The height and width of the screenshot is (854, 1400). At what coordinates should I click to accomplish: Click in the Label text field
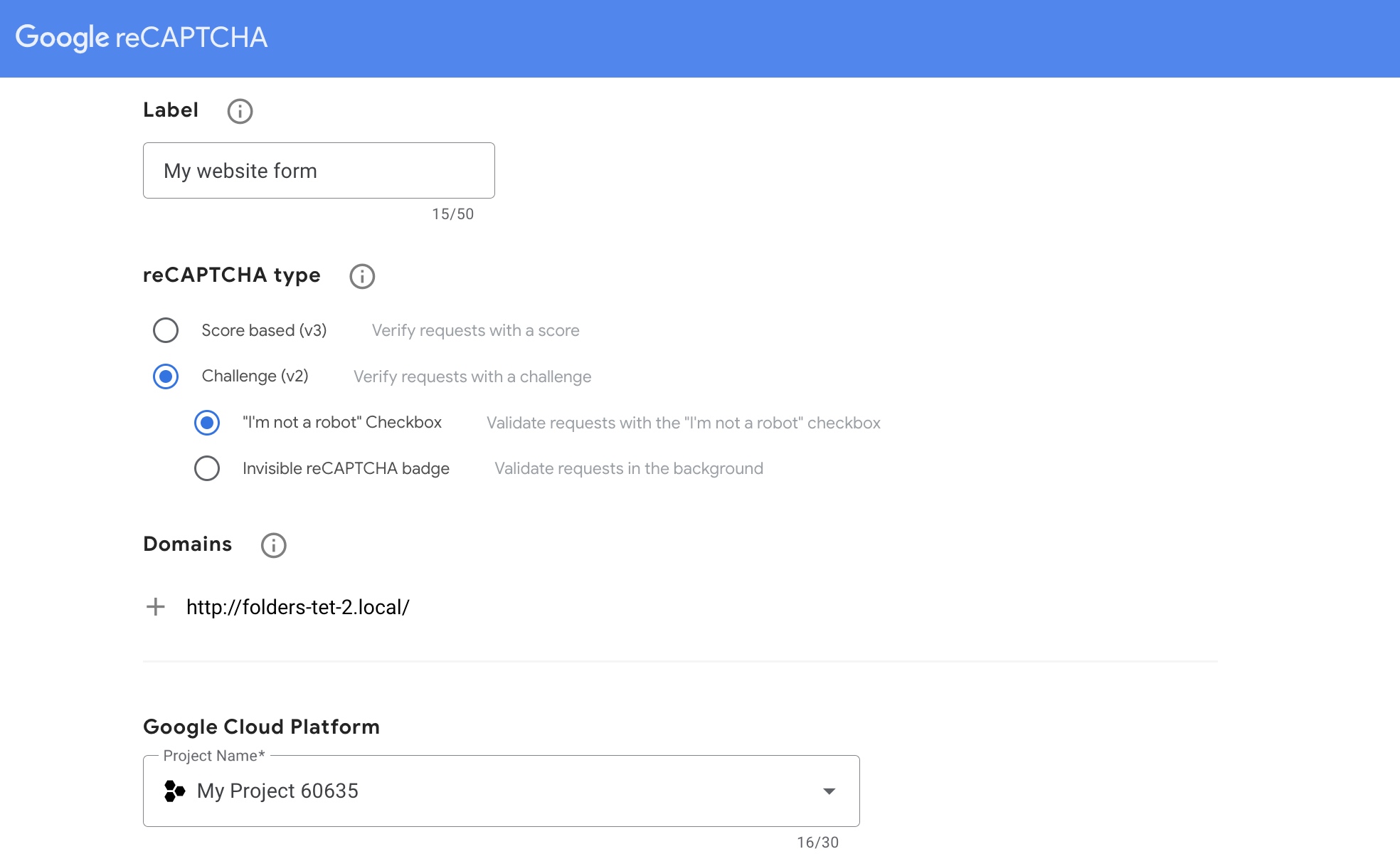pos(319,171)
